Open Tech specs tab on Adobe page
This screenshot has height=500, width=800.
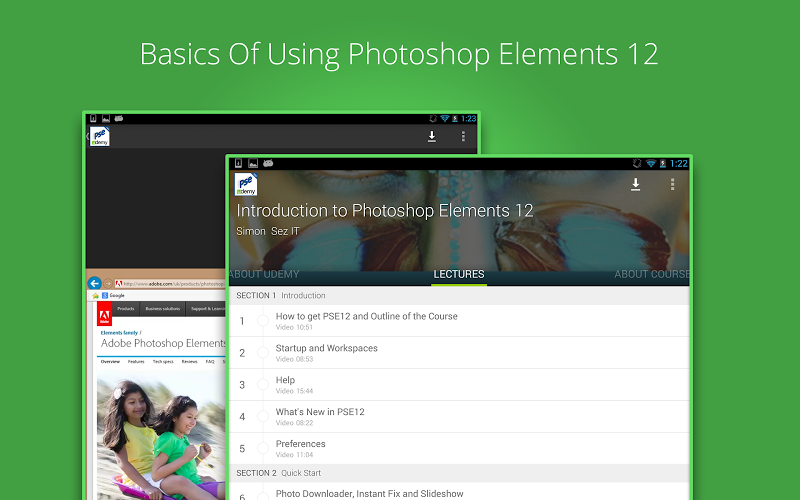[x=163, y=362]
